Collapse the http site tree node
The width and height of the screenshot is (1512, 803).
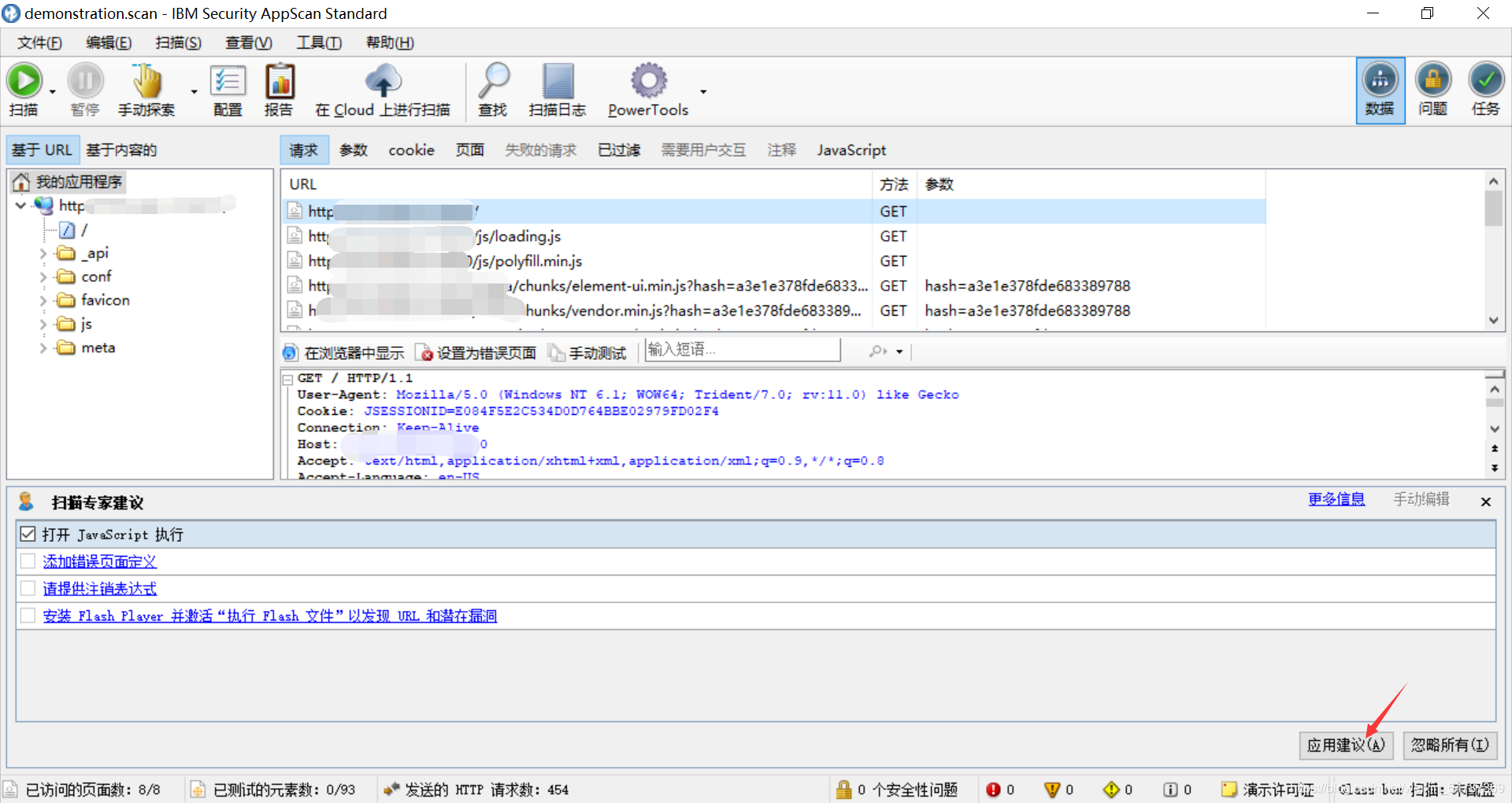(21, 205)
